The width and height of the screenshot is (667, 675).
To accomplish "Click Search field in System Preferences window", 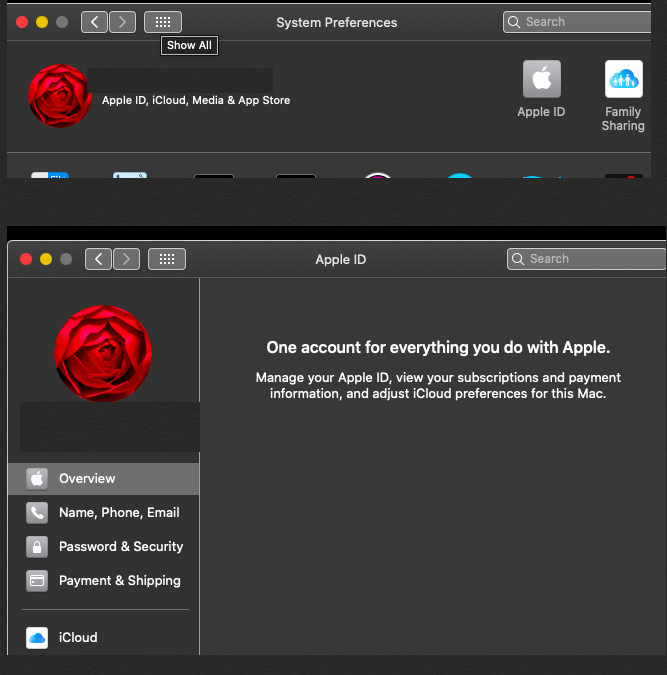I will (x=577, y=22).
